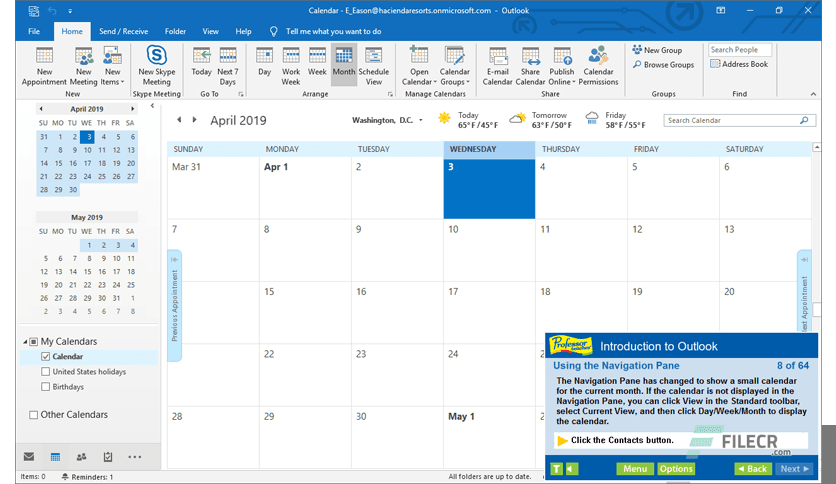Switch to Week view

pos(317,62)
